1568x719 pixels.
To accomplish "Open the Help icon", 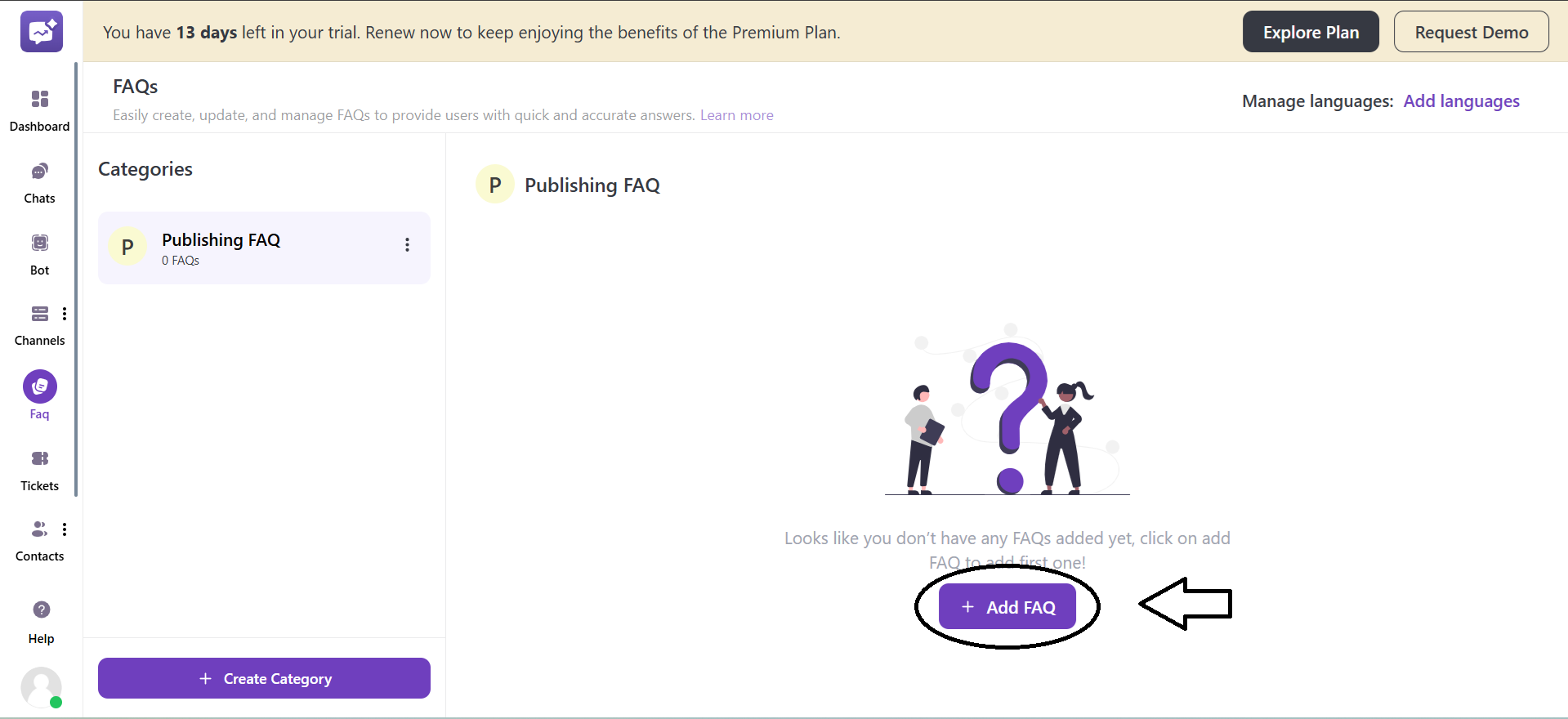I will [x=41, y=610].
